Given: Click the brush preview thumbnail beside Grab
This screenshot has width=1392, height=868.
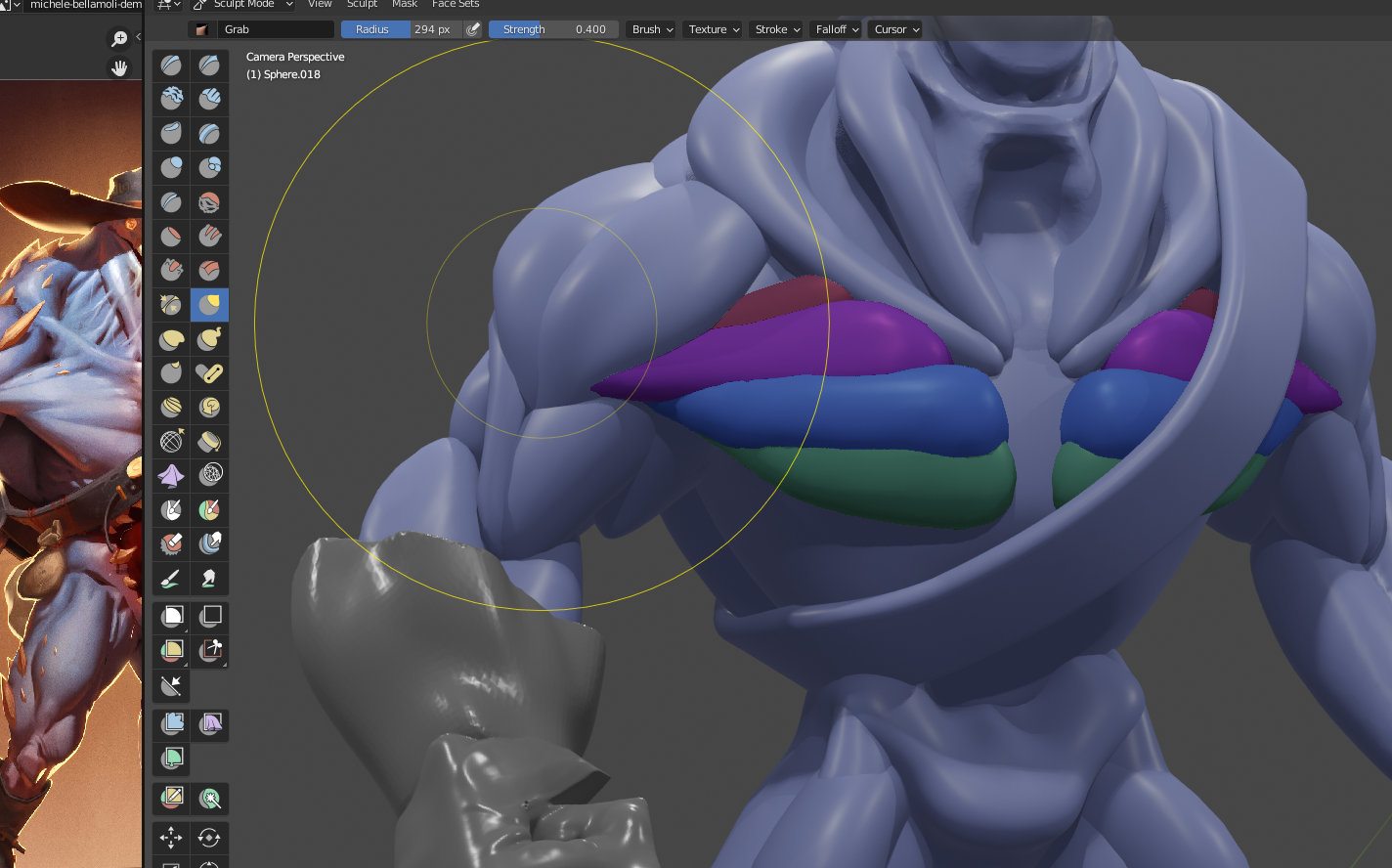Looking at the screenshot, I should [x=202, y=29].
